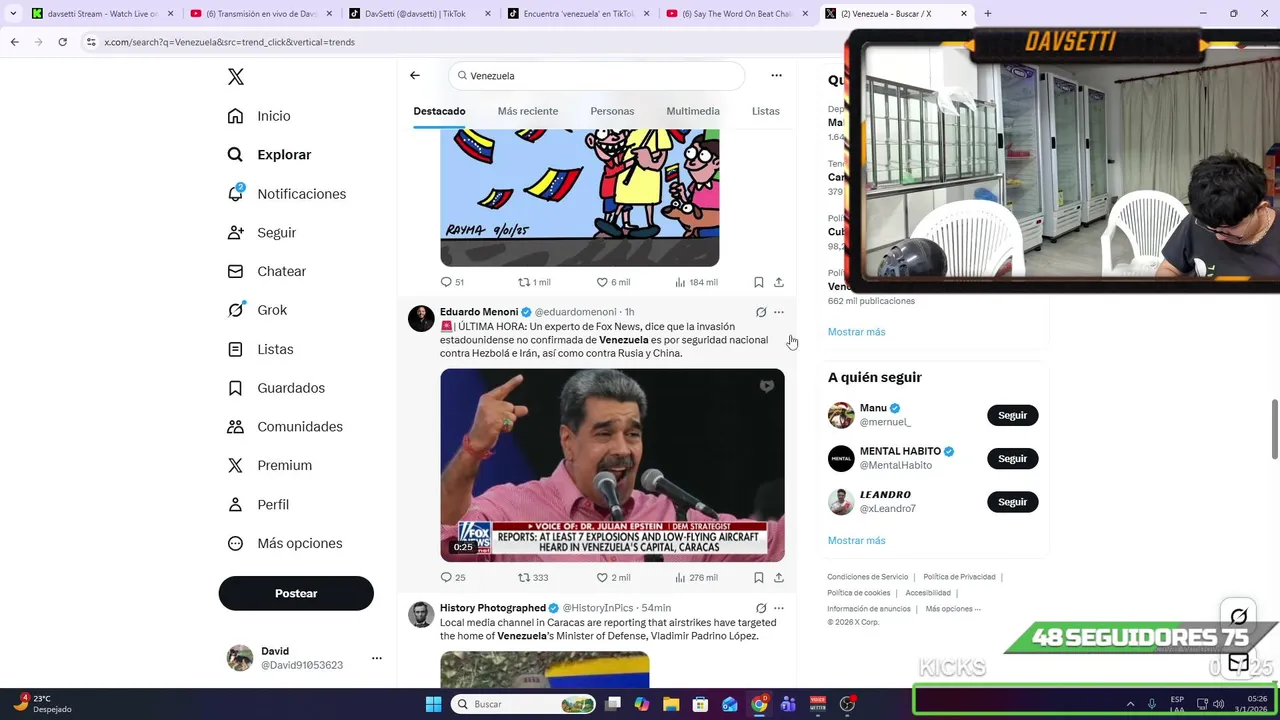Go back using the search page arrow

415,75
